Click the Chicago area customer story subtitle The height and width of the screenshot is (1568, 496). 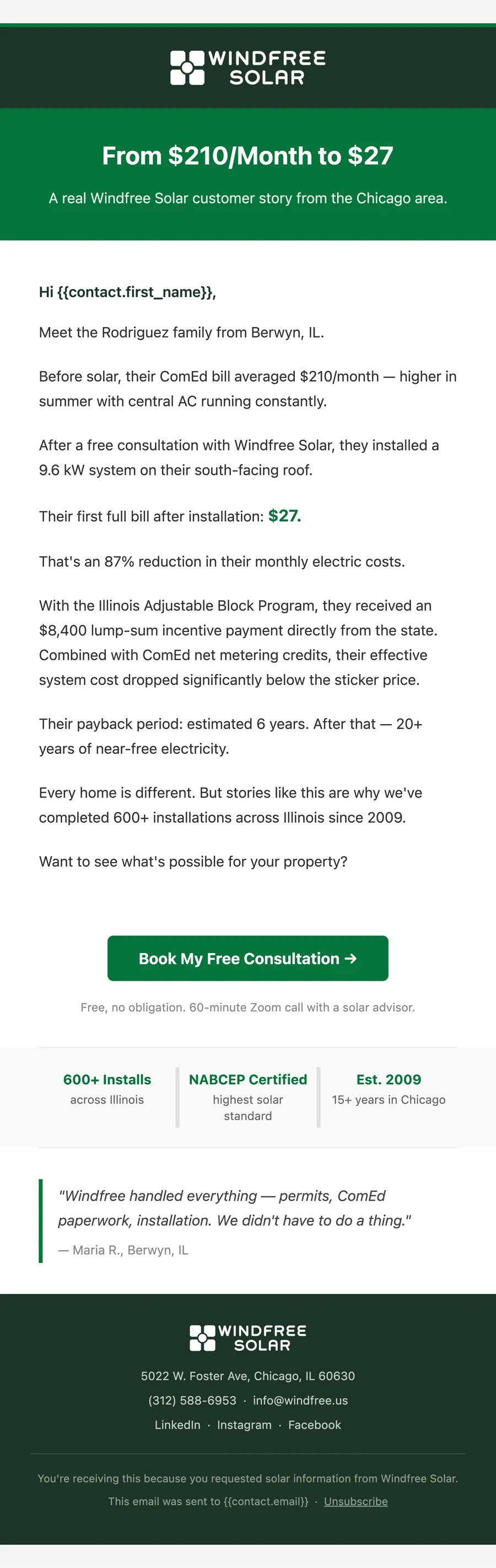tap(247, 199)
